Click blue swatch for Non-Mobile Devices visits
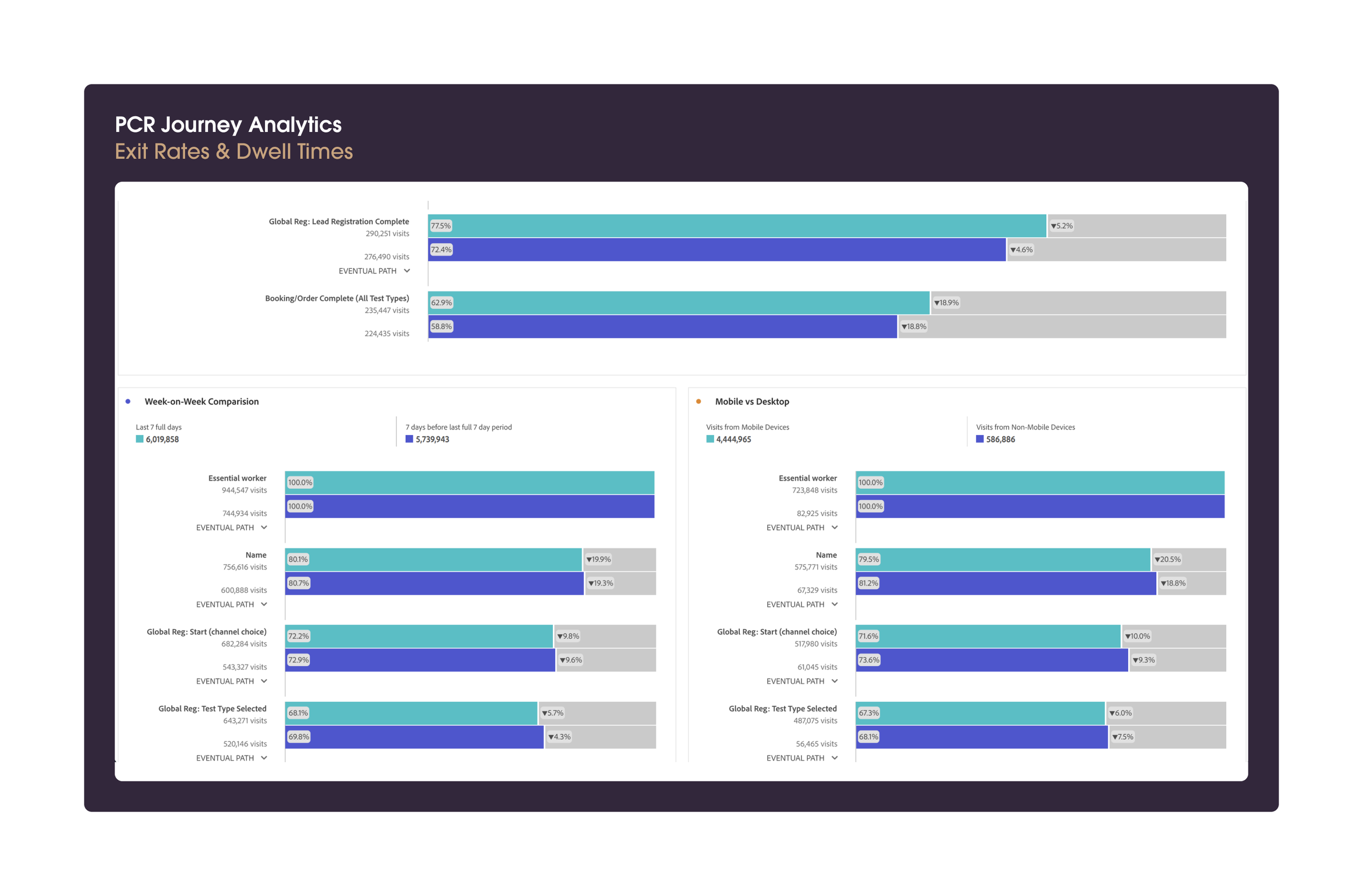 click(x=979, y=439)
